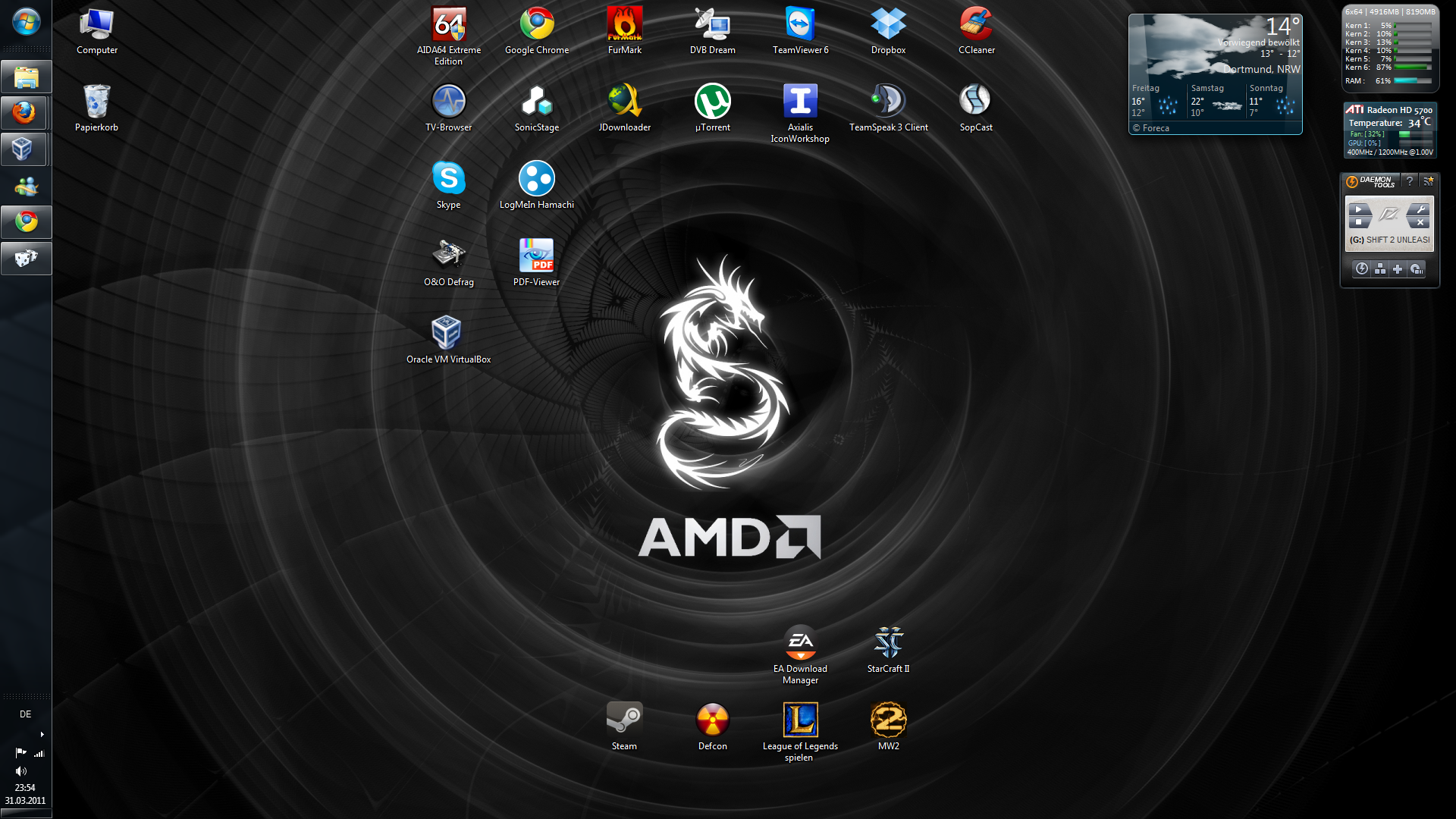The width and height of the screenshot is (1456, 819).
Task: Open the JDownloader desktop shortcut
Action: [x=624, y=102]
